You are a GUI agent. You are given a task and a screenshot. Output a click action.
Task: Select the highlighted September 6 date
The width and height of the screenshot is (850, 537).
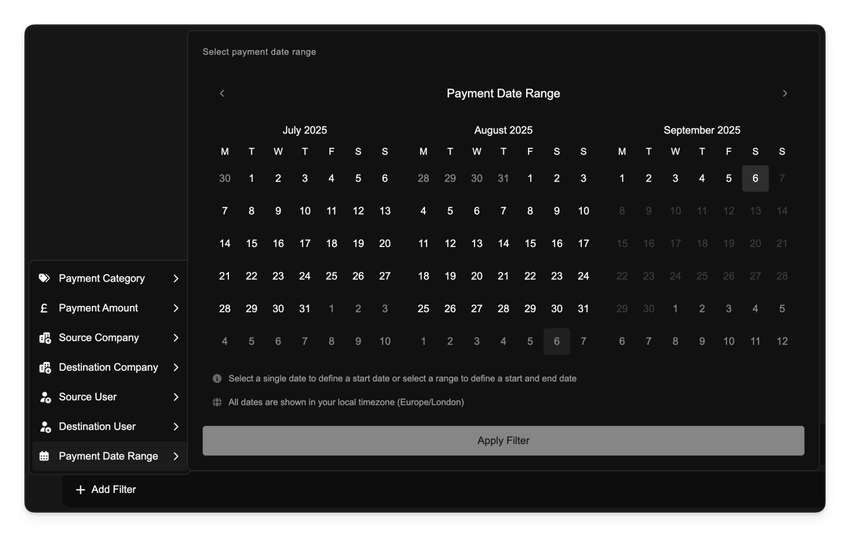(x=755, y=179)
